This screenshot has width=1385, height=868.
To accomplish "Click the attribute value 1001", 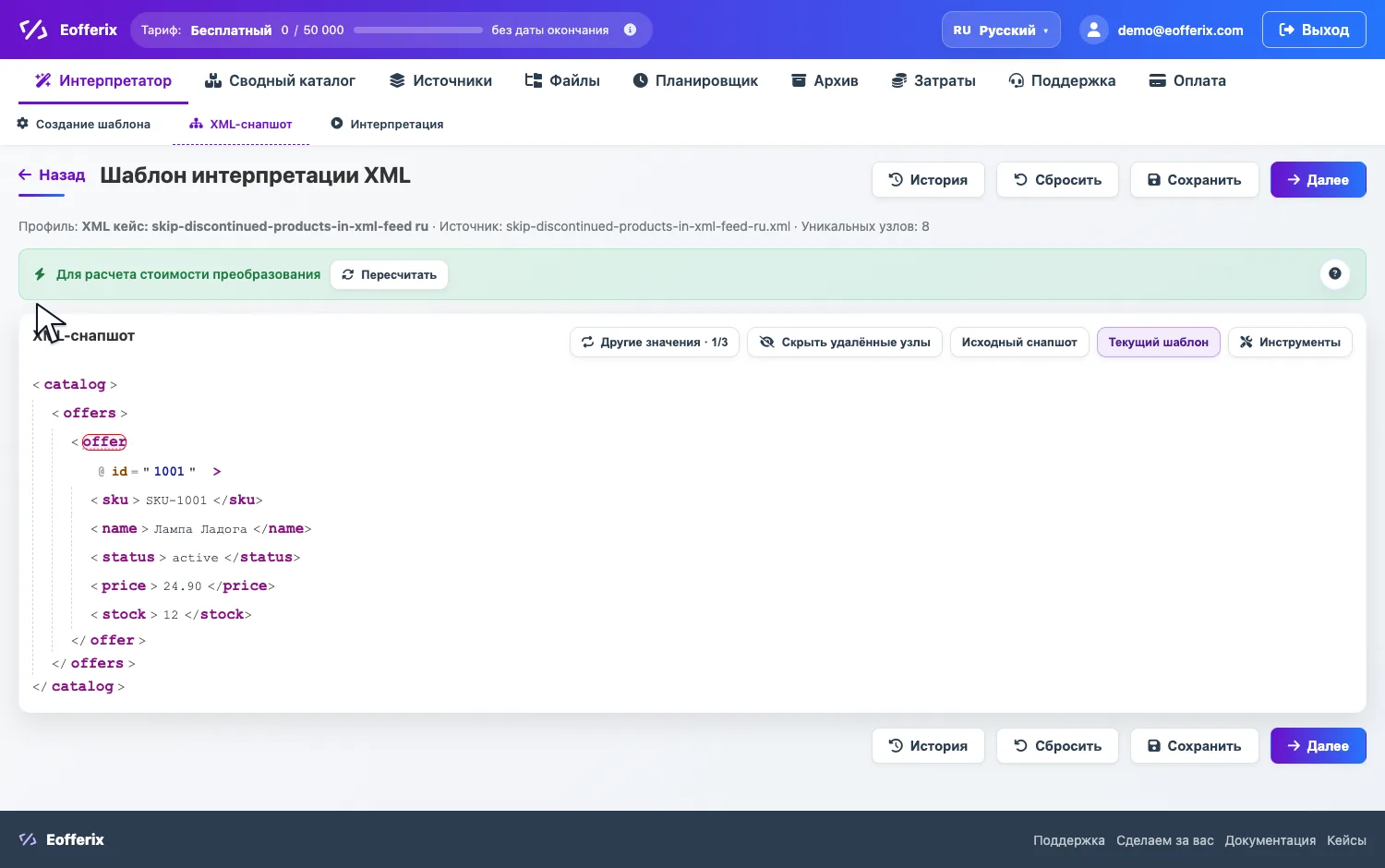I will [169, 471].
